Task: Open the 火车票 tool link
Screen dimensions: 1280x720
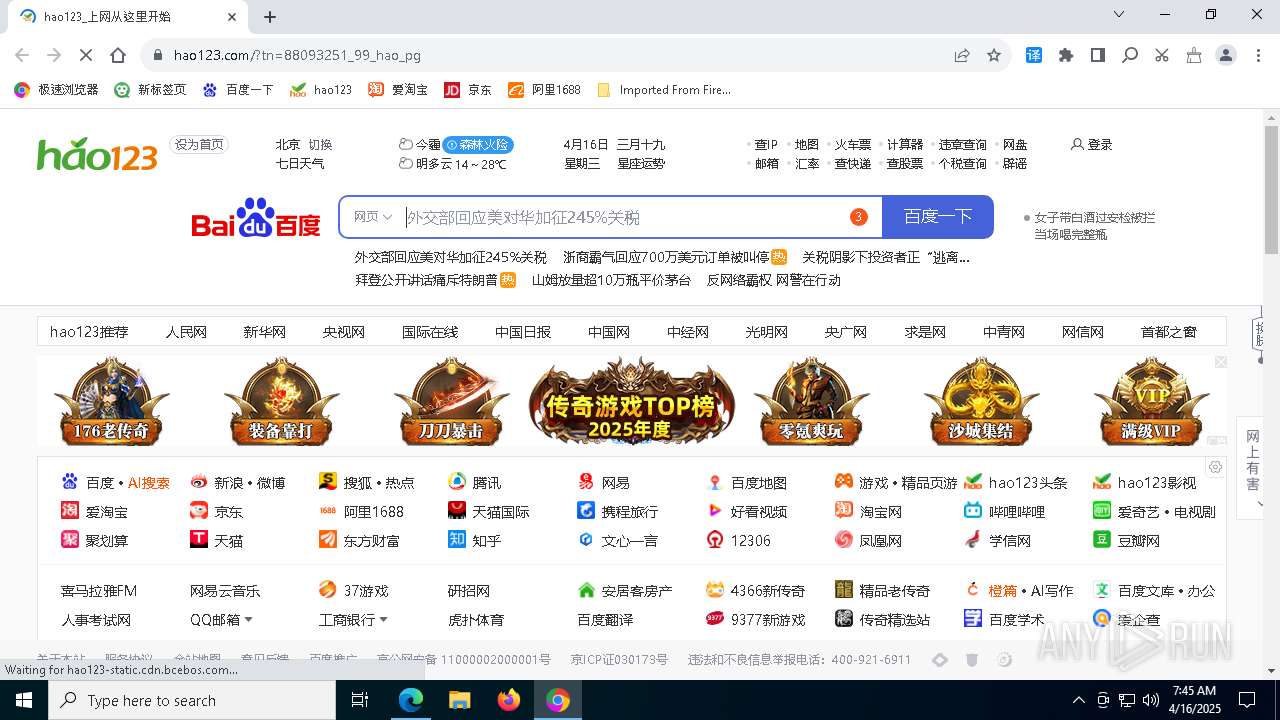Action: click(x=853, y=144)
